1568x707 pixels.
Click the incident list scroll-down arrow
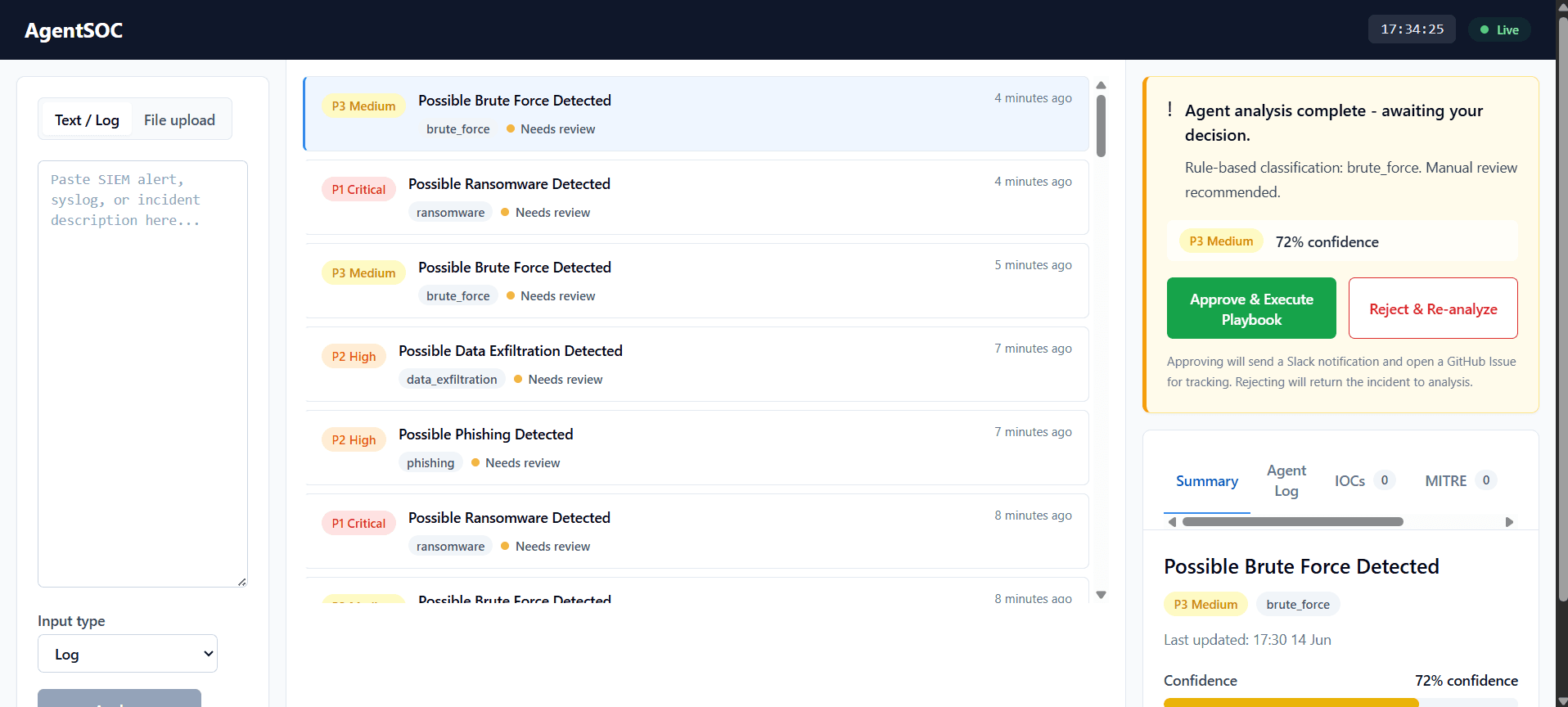[x=1102, y=595]
